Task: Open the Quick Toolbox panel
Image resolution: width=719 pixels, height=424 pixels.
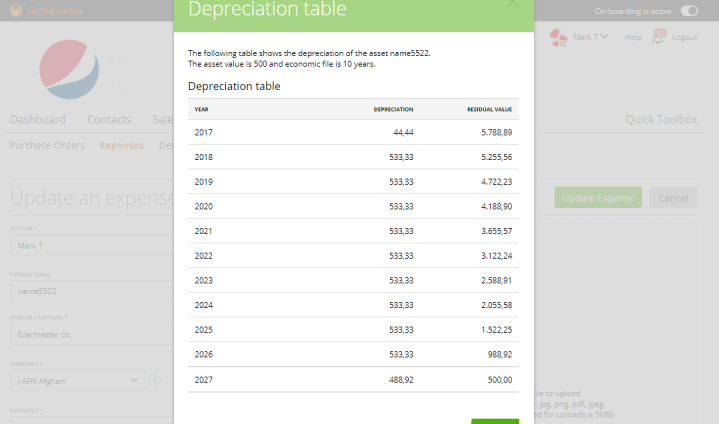Action: tap(661, 119)
